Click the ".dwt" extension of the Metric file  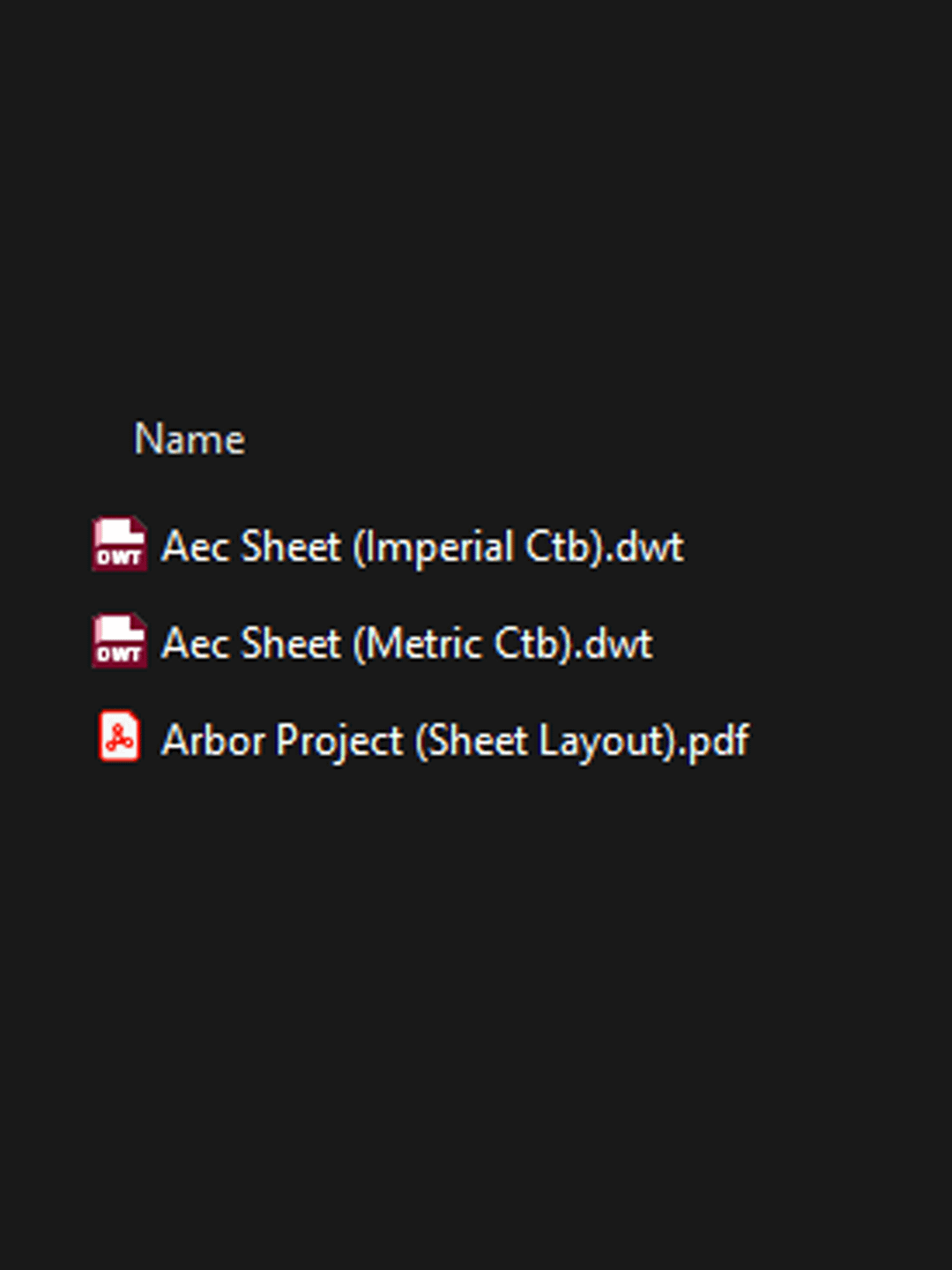point(619,644)
